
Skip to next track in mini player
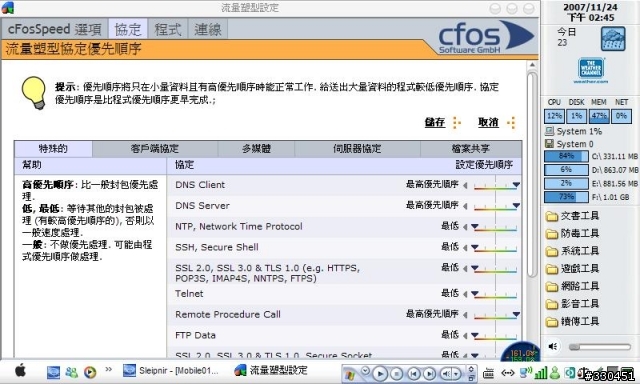coord(429,373)
